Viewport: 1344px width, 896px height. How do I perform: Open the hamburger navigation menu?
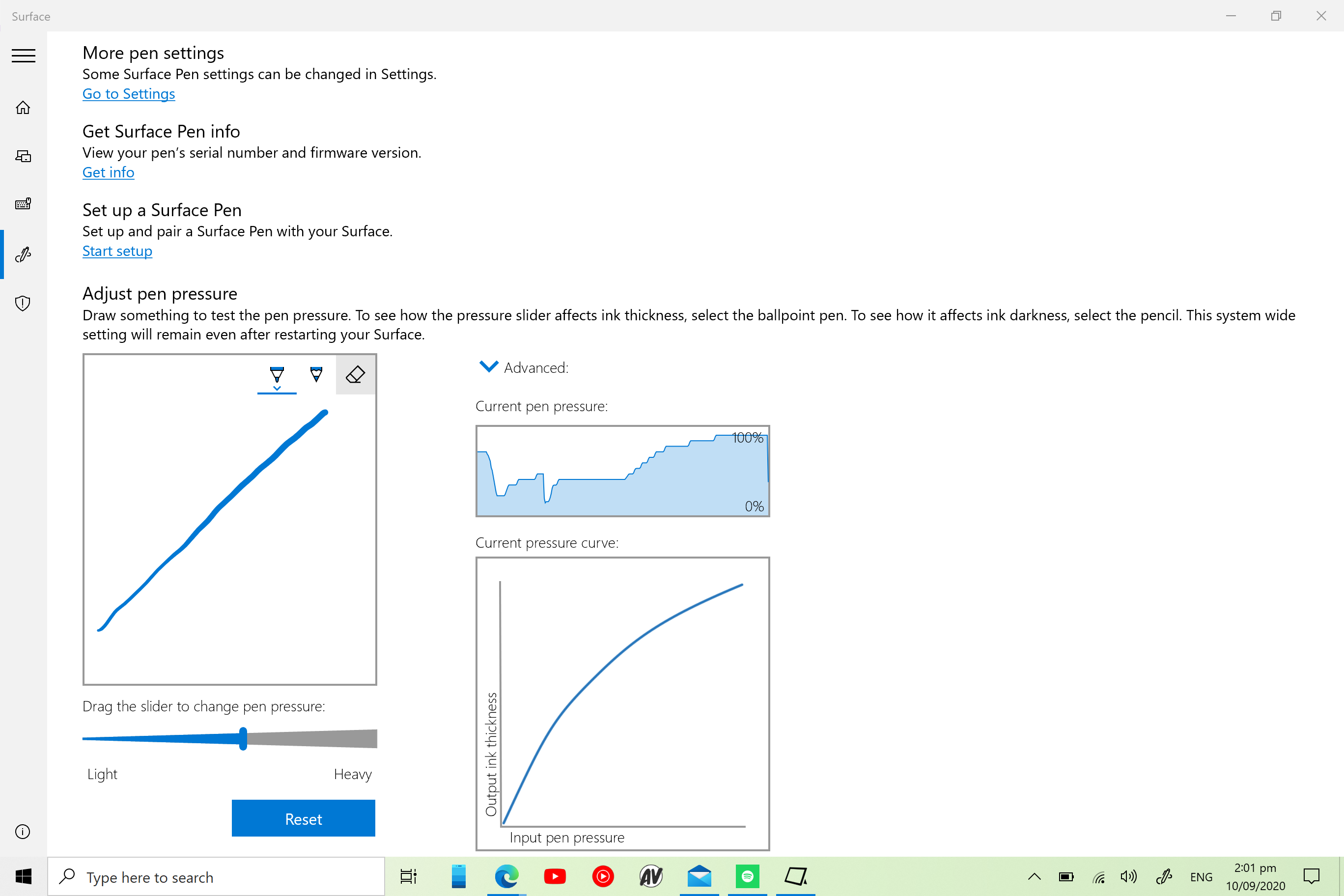click(x=24, y=56)
